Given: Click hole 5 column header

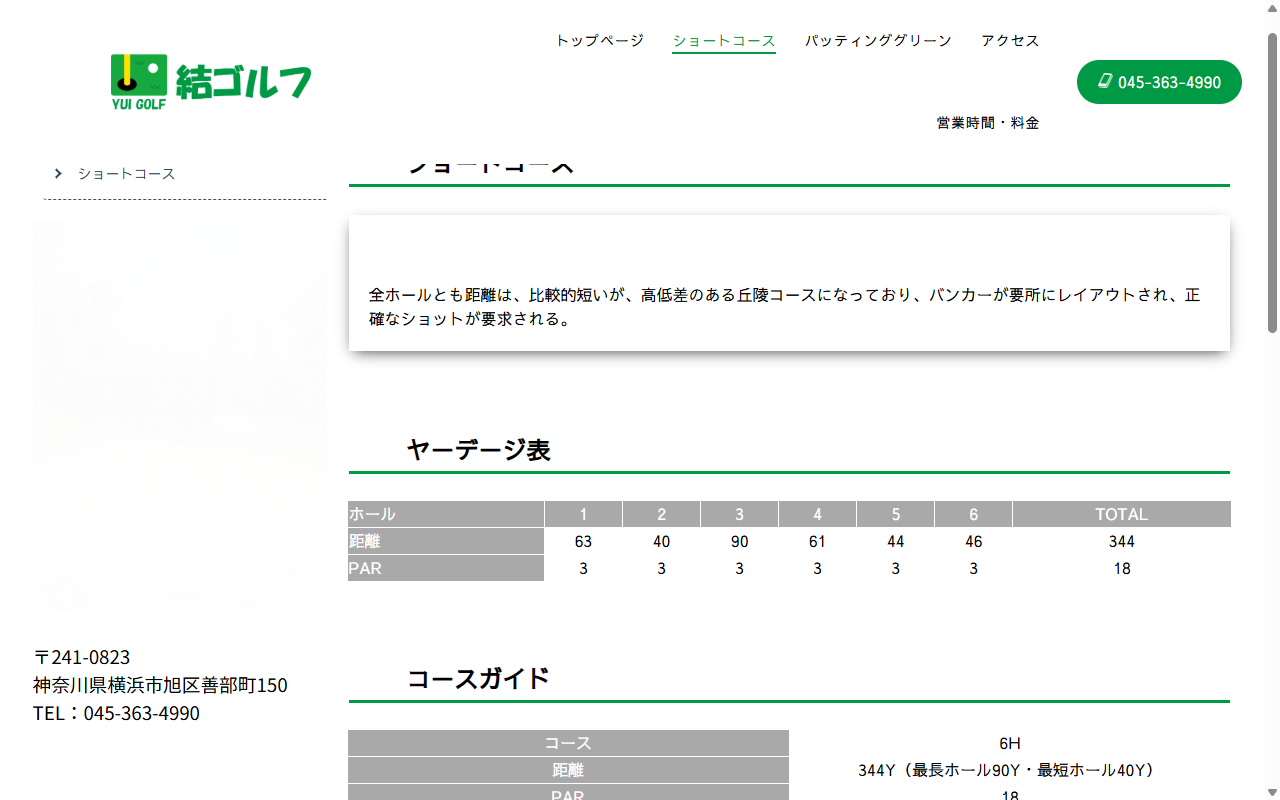Looking at the screenshot, I should tap(896, 514).
